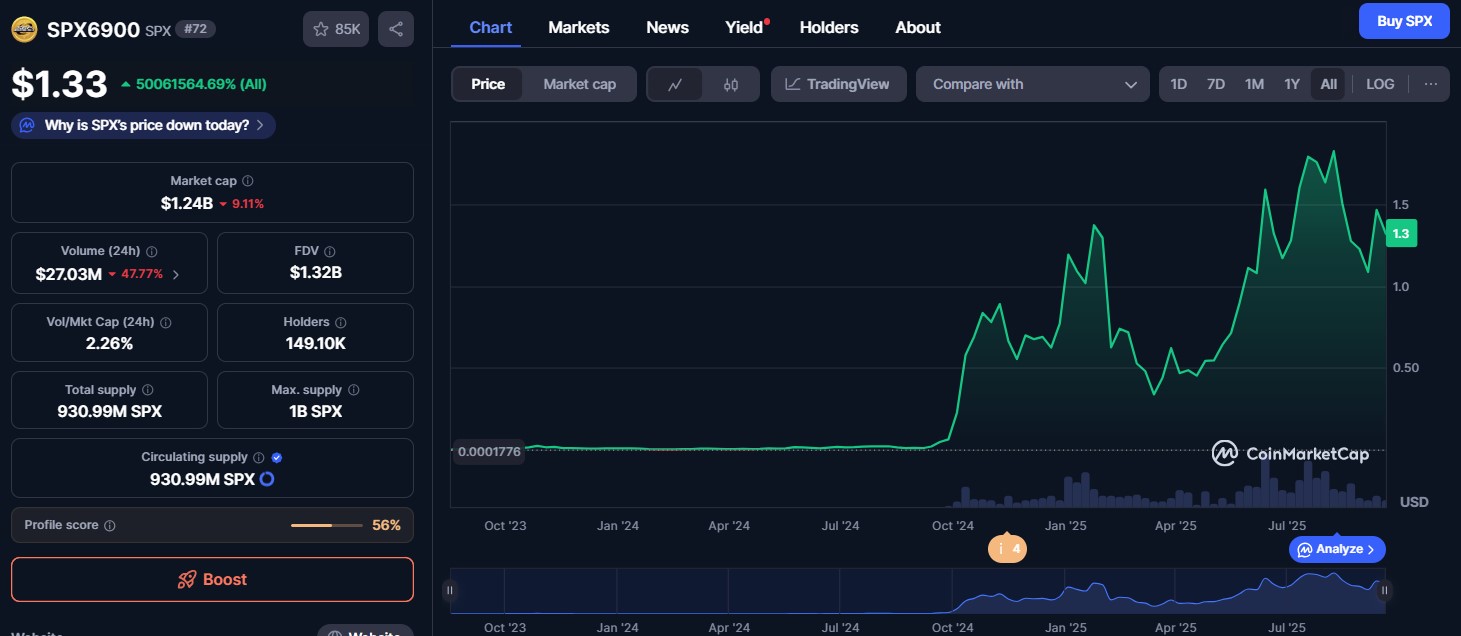Image resolution: width=1461 pixels, height=636 pixels.
Task: Click the 0.0001776 start price label
Action: [489, 451]
